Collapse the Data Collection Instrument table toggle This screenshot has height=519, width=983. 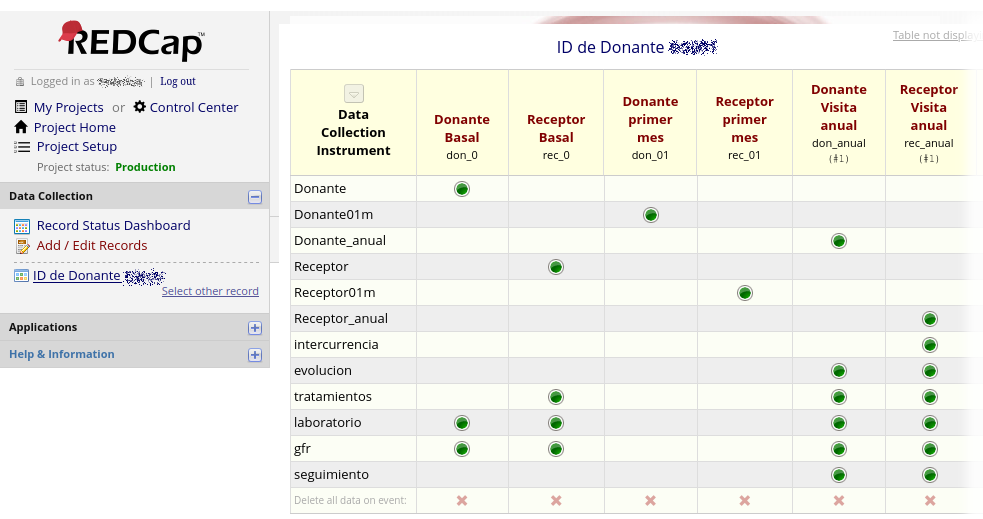[x=354, y=93]
